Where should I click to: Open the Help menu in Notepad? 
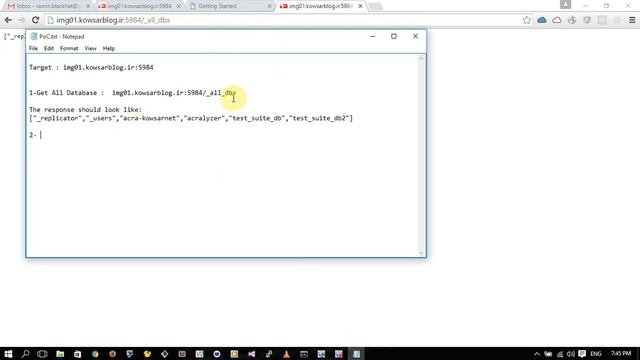click(109, 48)
